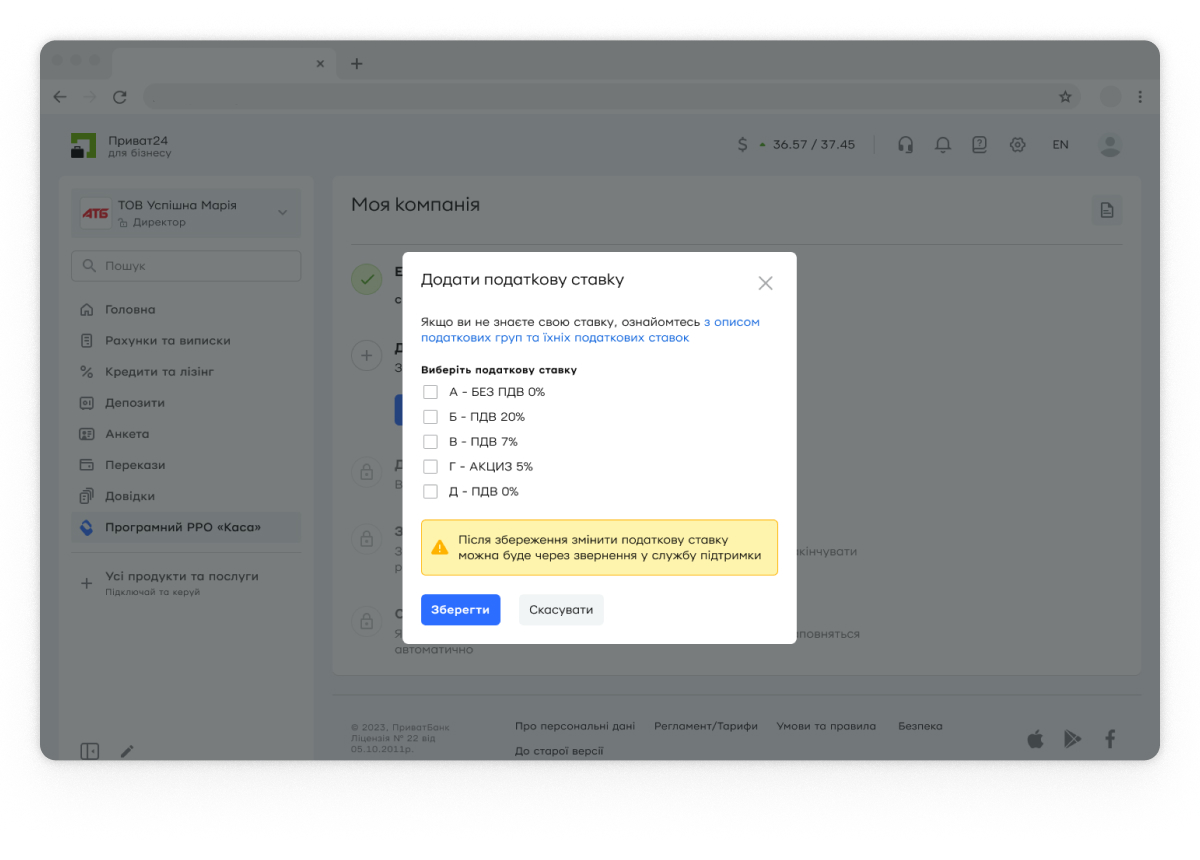
Task: Click the document icon in Моя компанія
Action: click(1106, 210)
